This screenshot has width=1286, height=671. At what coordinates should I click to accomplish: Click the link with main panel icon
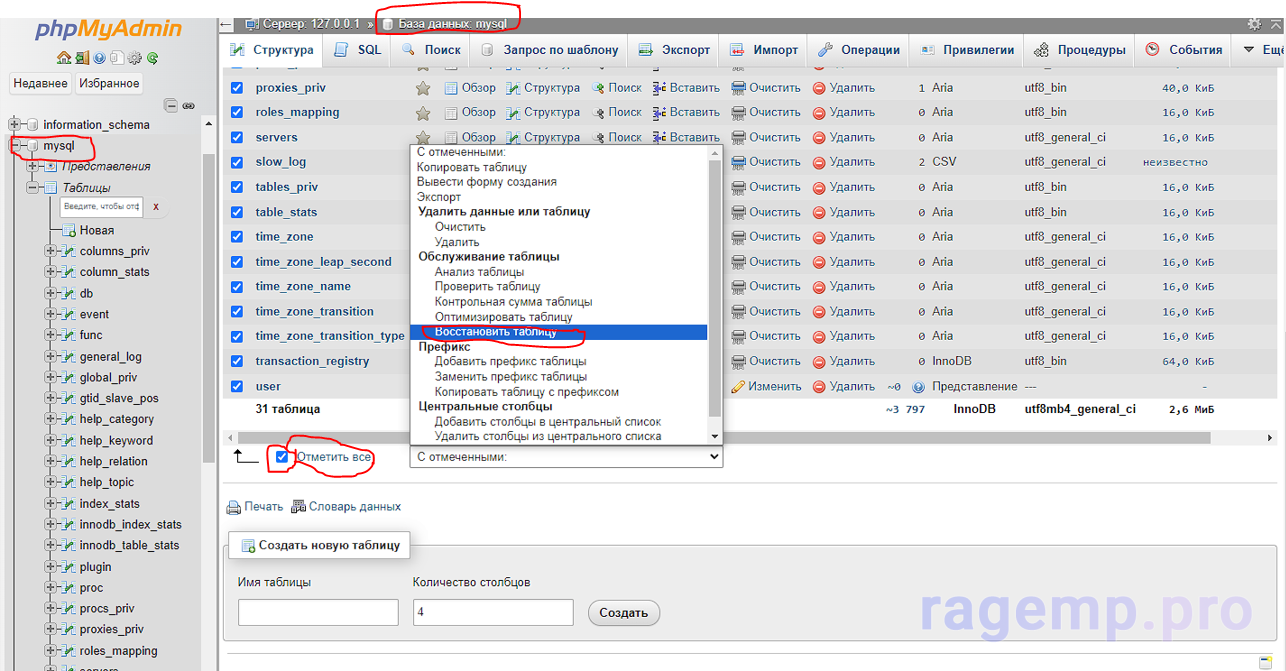pos(188,105)
